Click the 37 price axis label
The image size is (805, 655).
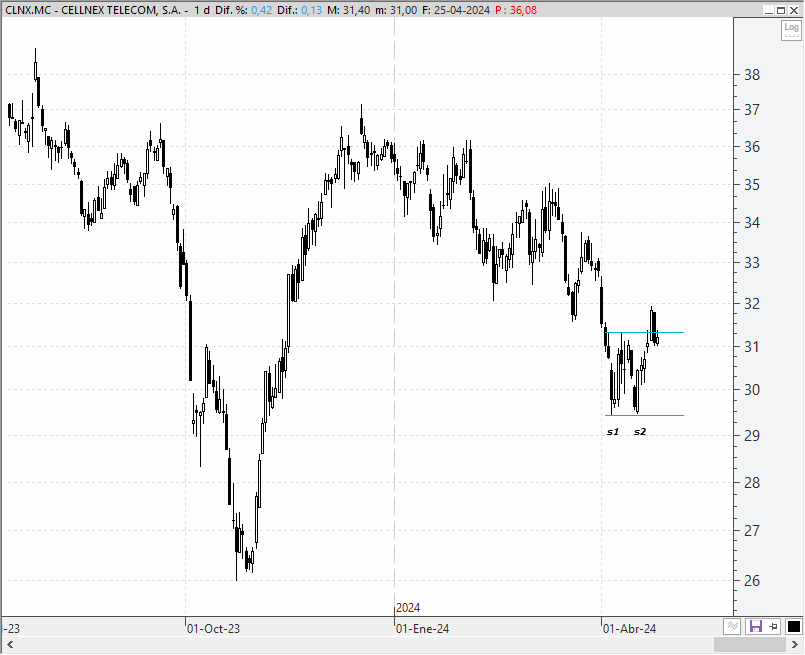(x=752, y=110)
